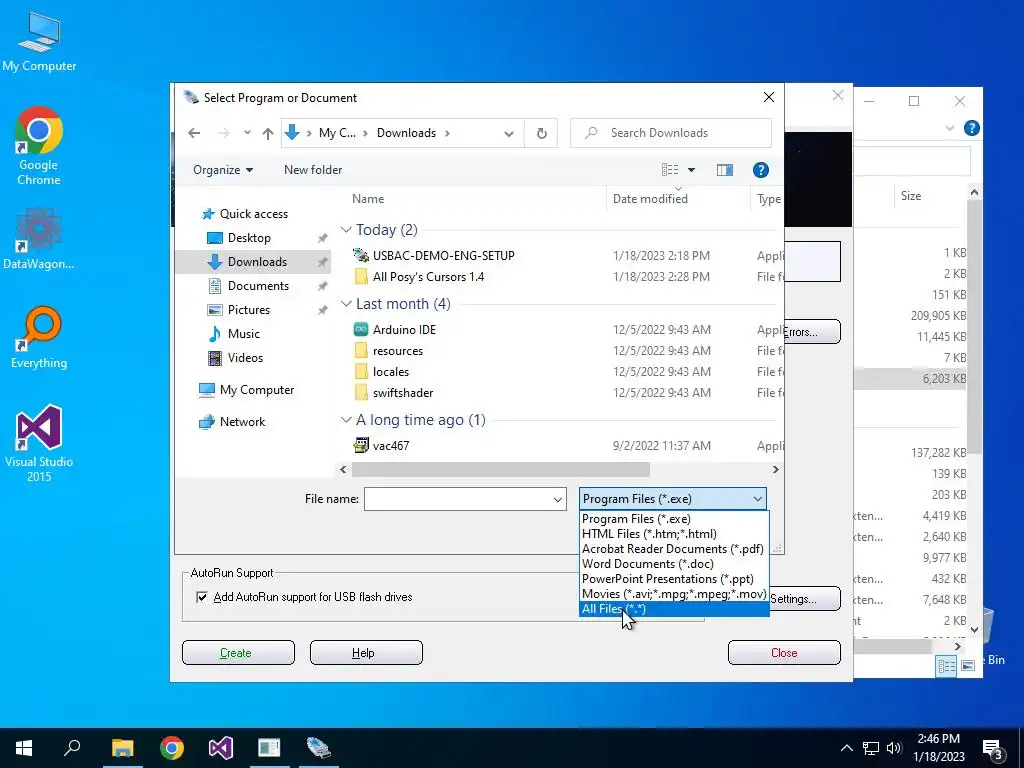Open File Explorer from the taskbar

122,748
